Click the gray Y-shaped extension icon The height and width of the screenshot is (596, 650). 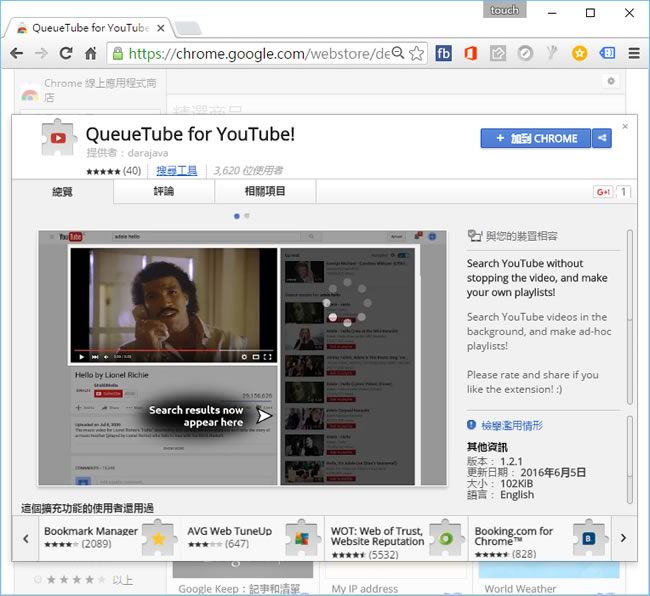click(552, 53)
